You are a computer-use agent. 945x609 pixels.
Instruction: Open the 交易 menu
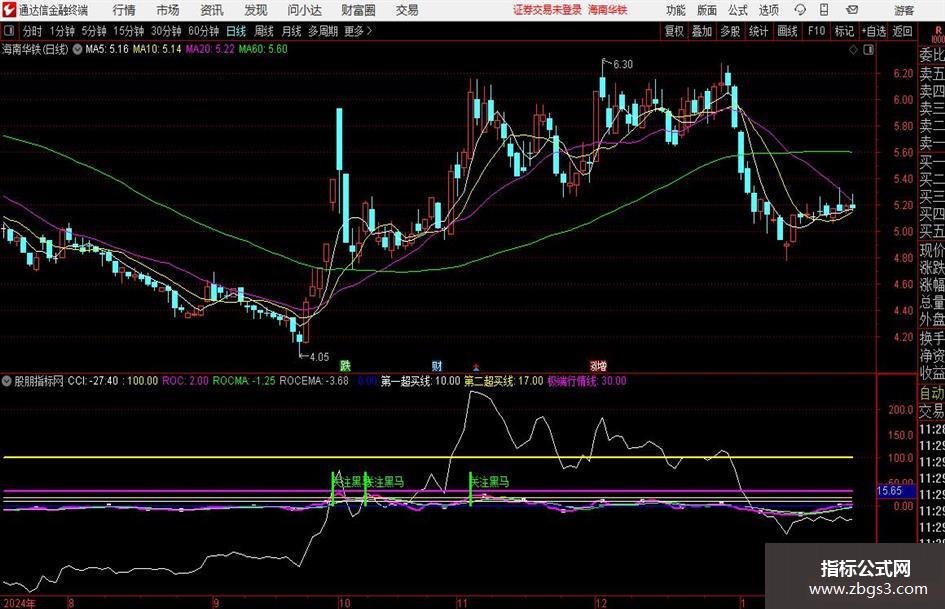tap(407, 10)
